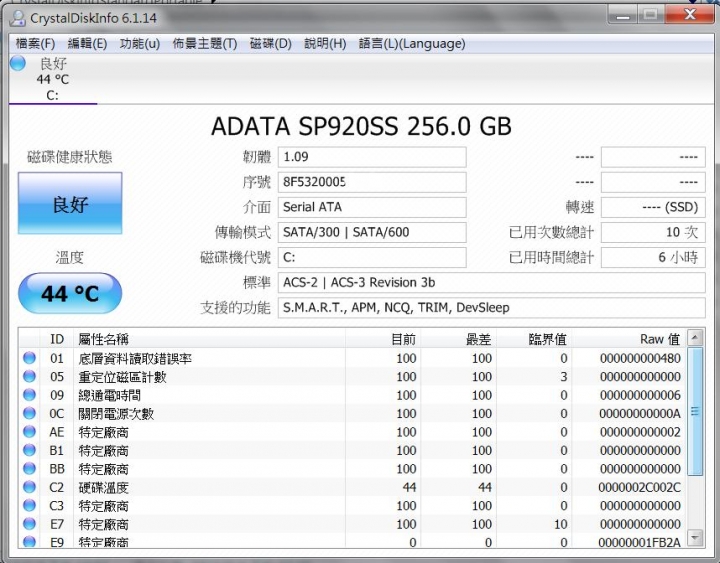Click the ADATA SP920SS 256.0 GB title

(x=361, y=126)
